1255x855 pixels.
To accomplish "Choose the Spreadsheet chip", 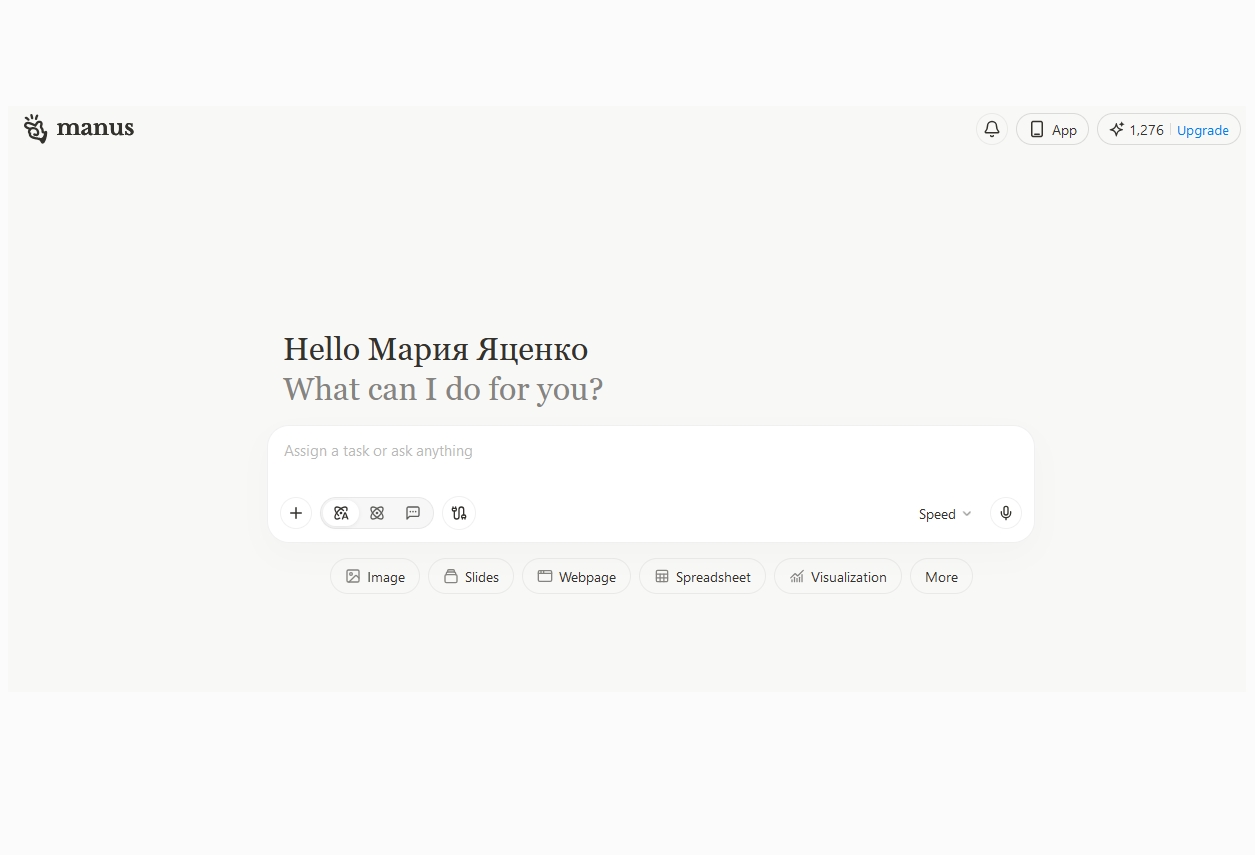I will pyautogui.click(x=702, y=577).
